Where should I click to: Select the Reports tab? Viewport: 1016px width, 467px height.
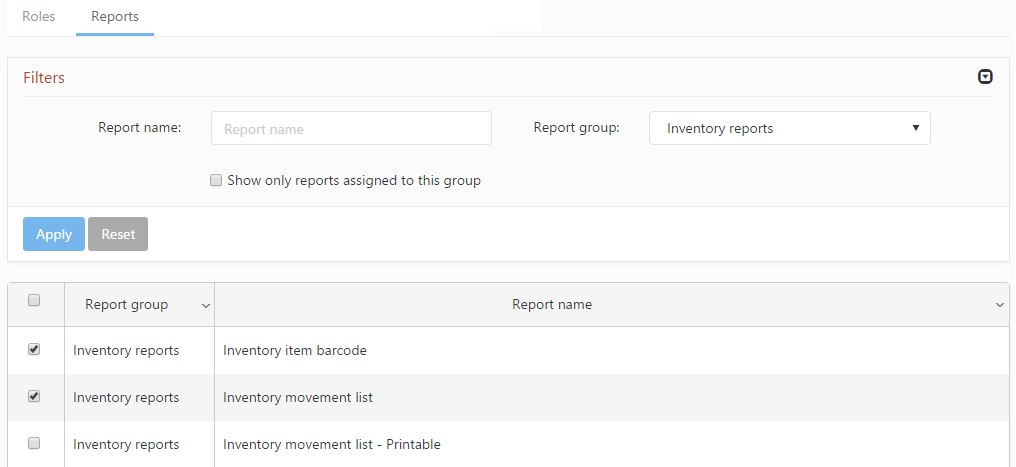(x=115, y=17)
